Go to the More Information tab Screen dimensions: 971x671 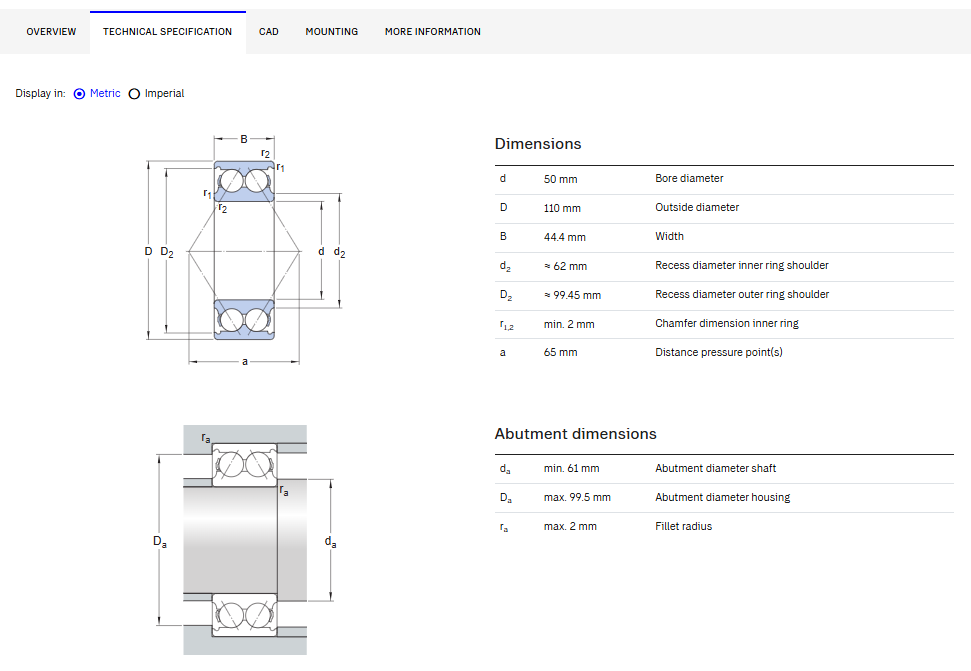(x=432, y=32)
